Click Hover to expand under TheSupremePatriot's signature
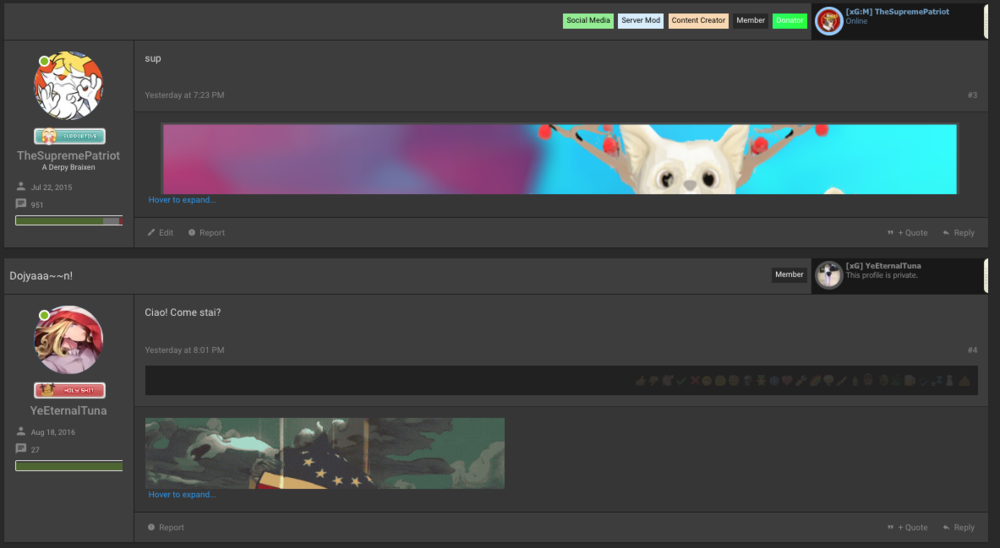1000x548 pixels. (x=182, y=200)
